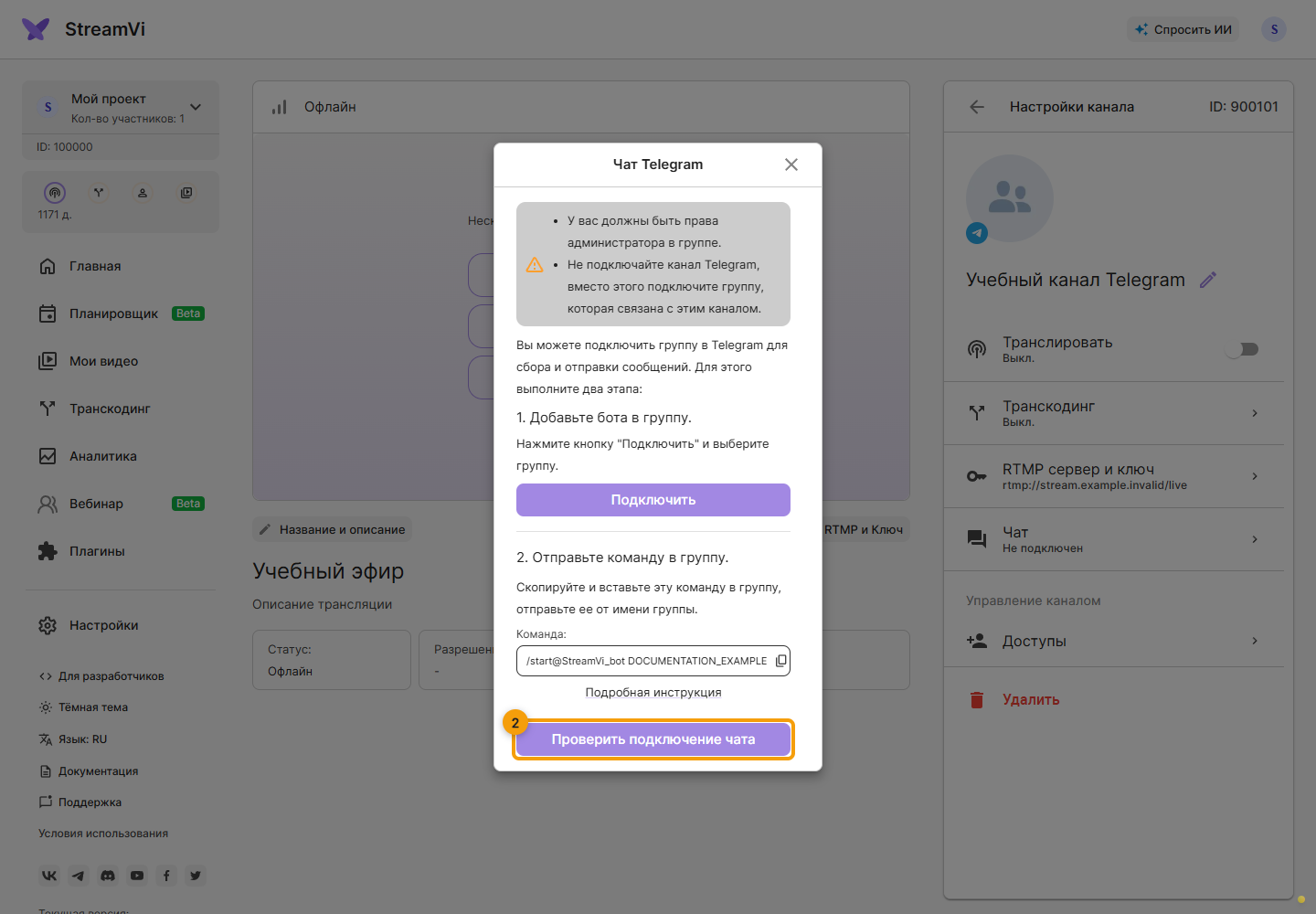
Task: Switch to Тёмная тема
Action: pyautogui.click(x=83, y=707)
